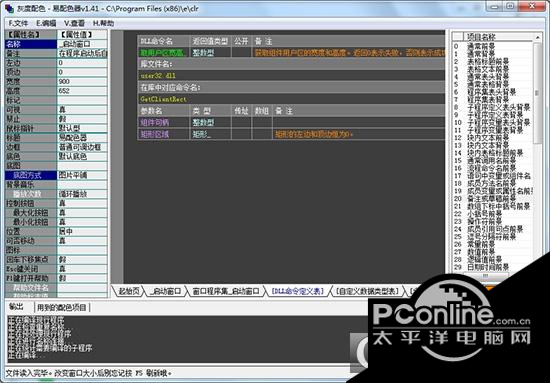
Task: Open the 可视 property value
Action: (82, 109)
